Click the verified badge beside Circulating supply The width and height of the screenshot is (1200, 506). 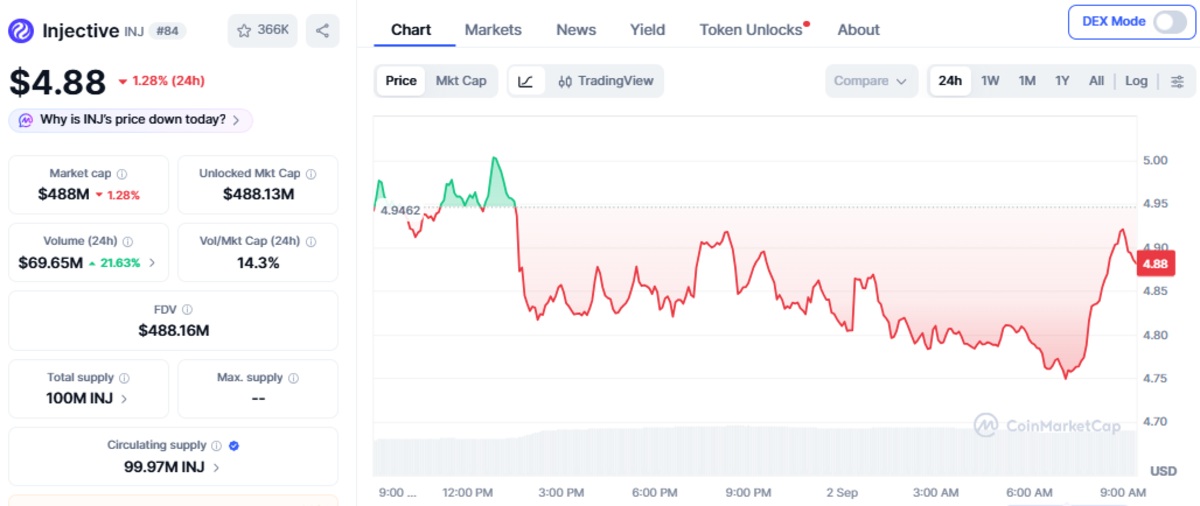[x=234, y=446]
